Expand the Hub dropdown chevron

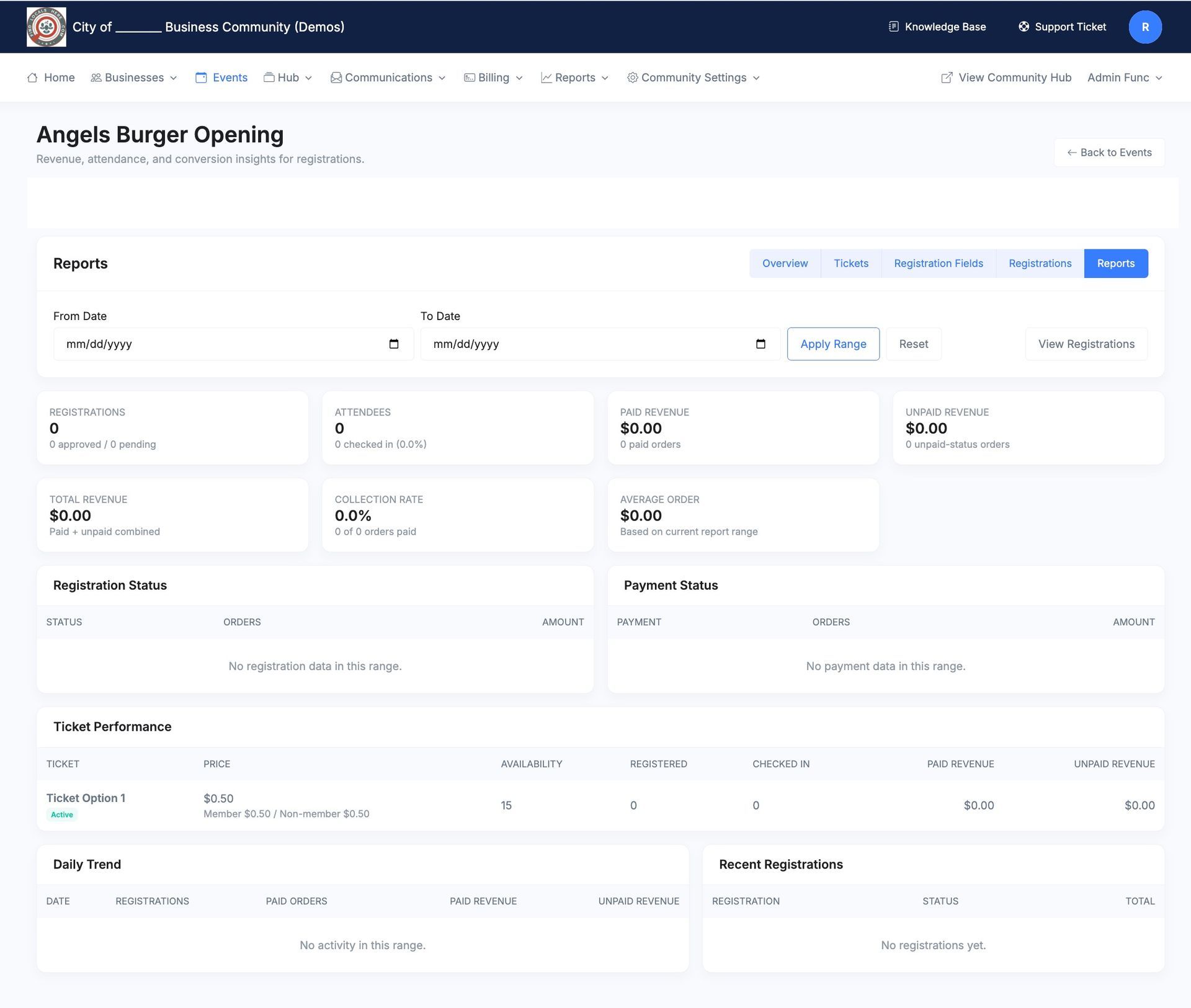click(309, 78)
